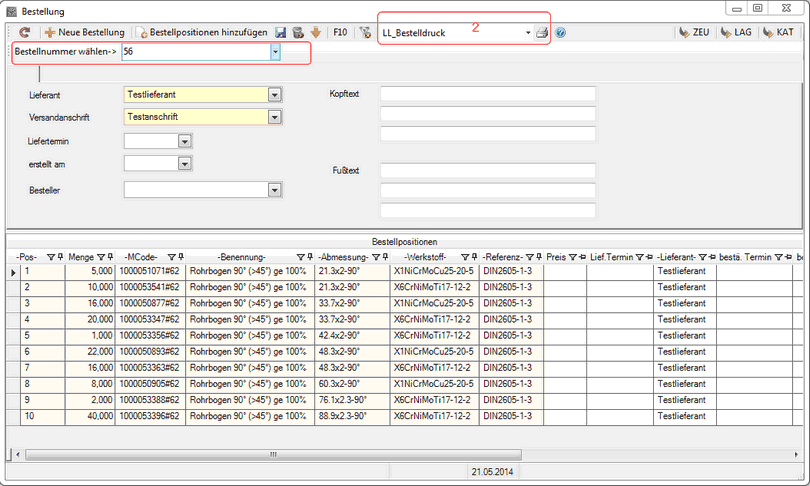The image size is (810, 486).
Task: Click the print icon next to LL_Bestelldruck
Action: 542,32
